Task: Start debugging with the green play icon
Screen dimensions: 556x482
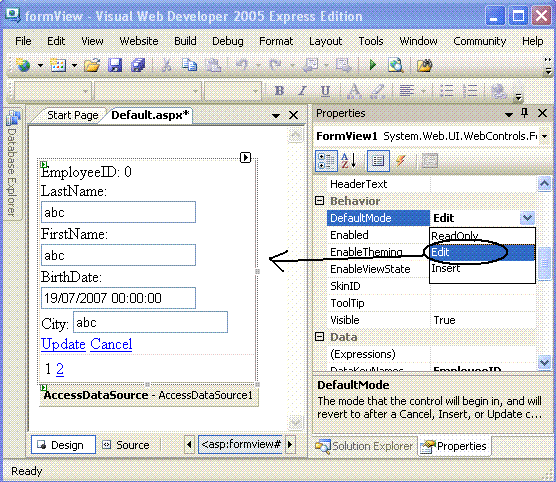Action: coord(373,65)
